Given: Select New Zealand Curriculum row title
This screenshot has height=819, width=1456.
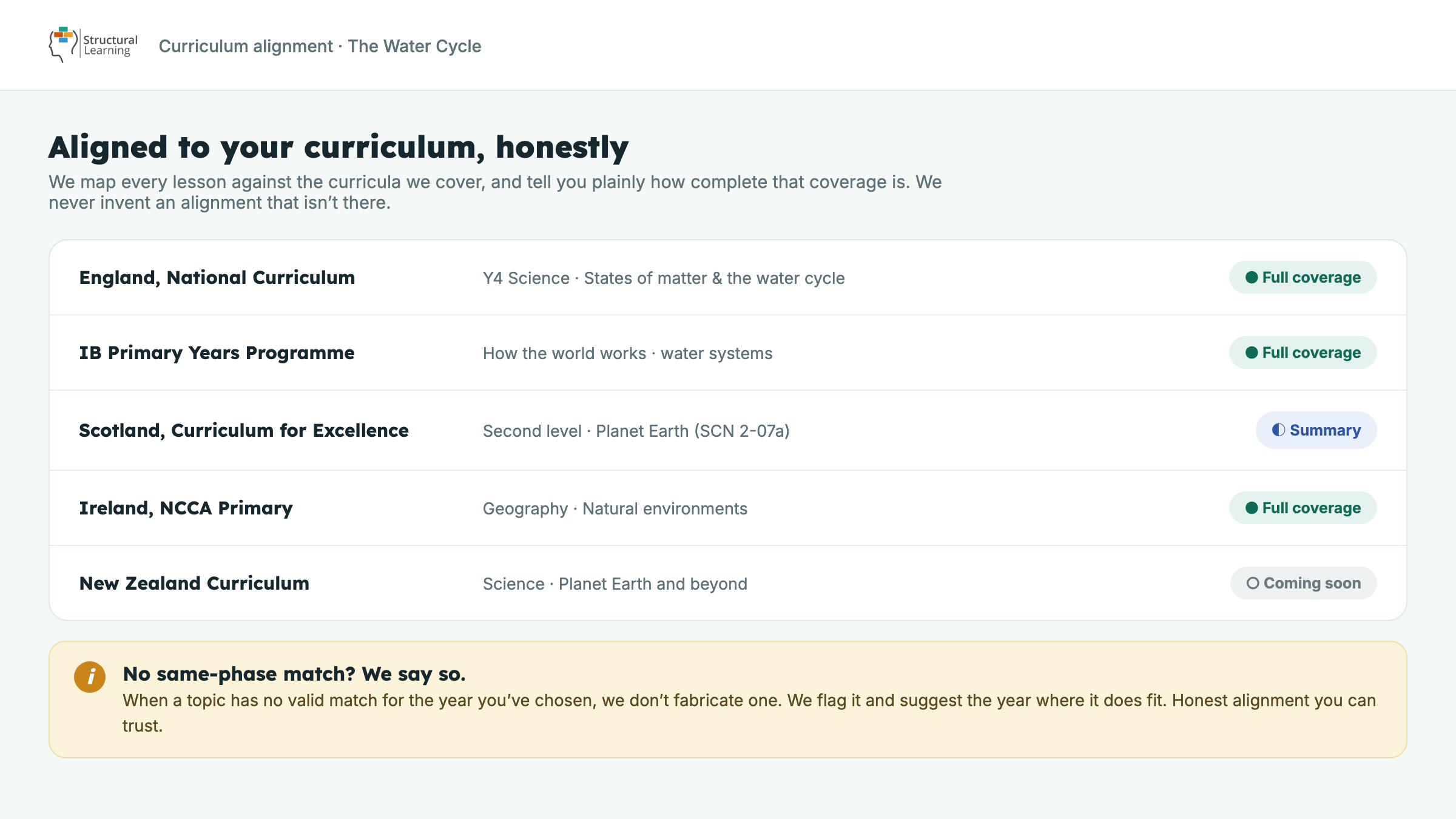Looking at the screenshot, I should coord(194,584).
